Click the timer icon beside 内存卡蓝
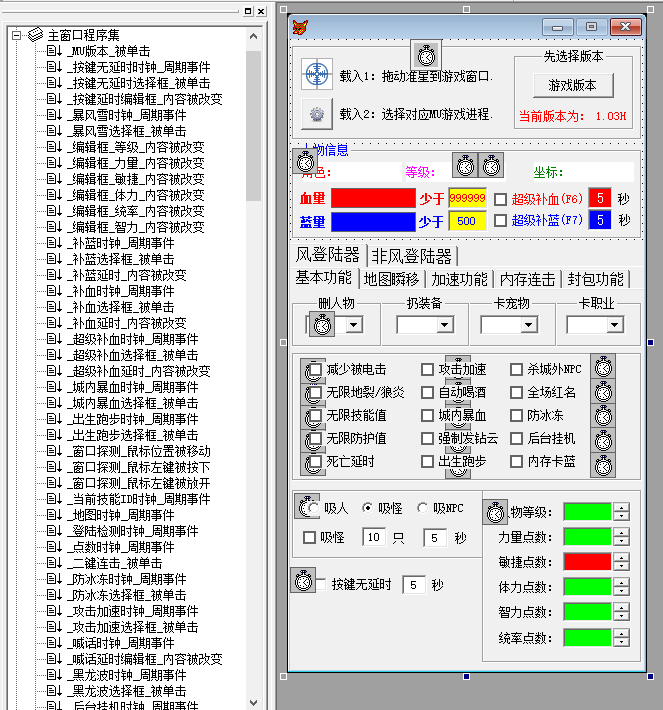This screenshot has height=710, width=663. (603, 463)
